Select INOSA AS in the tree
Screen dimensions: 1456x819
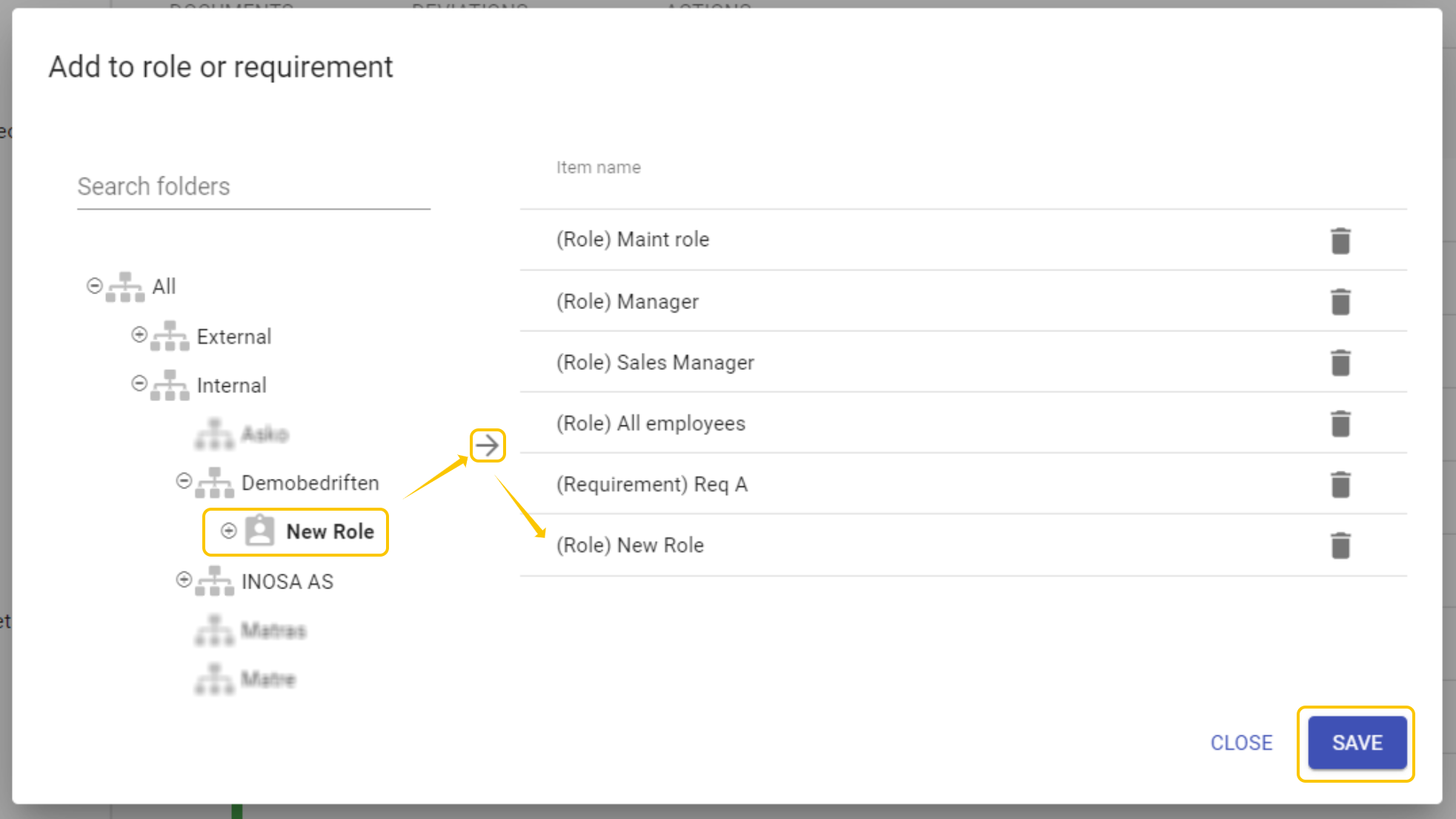click(x=287, y=582)
